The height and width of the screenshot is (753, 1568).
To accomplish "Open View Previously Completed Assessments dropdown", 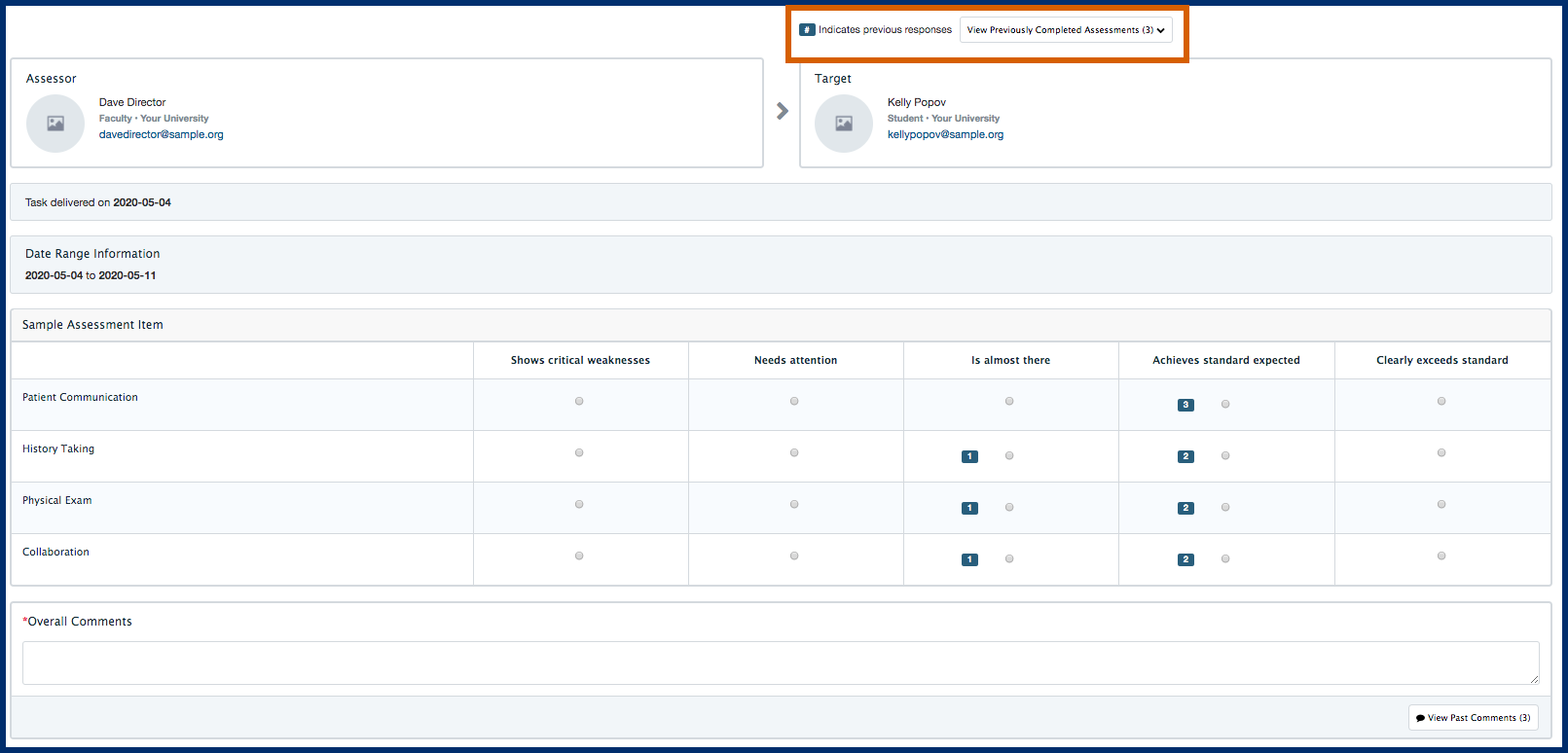I will (1066, 30).
